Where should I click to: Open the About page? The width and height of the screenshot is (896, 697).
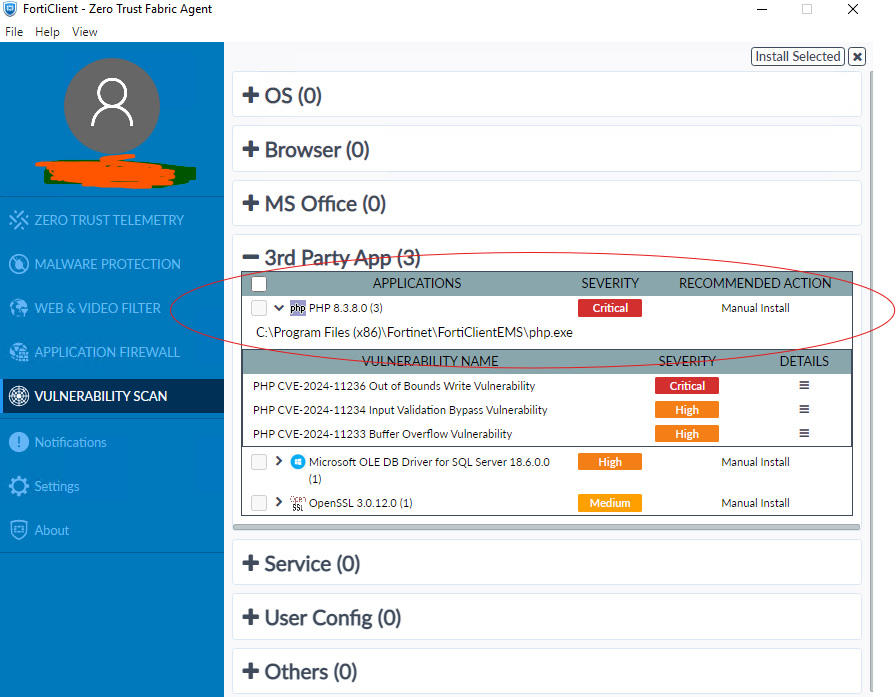pyautogui.click(x=112, y=530)
